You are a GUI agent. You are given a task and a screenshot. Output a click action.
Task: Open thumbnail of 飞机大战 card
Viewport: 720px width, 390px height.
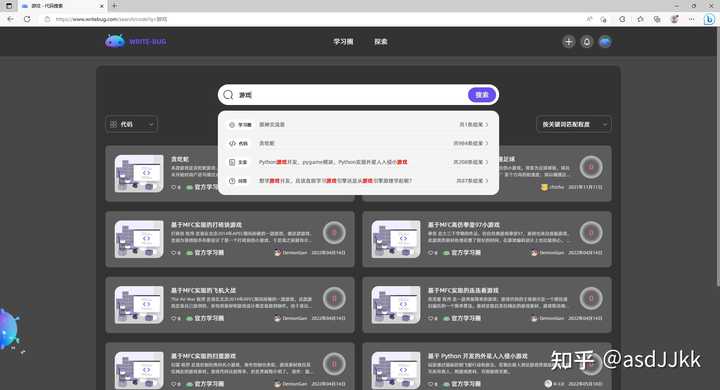(139, 305)
